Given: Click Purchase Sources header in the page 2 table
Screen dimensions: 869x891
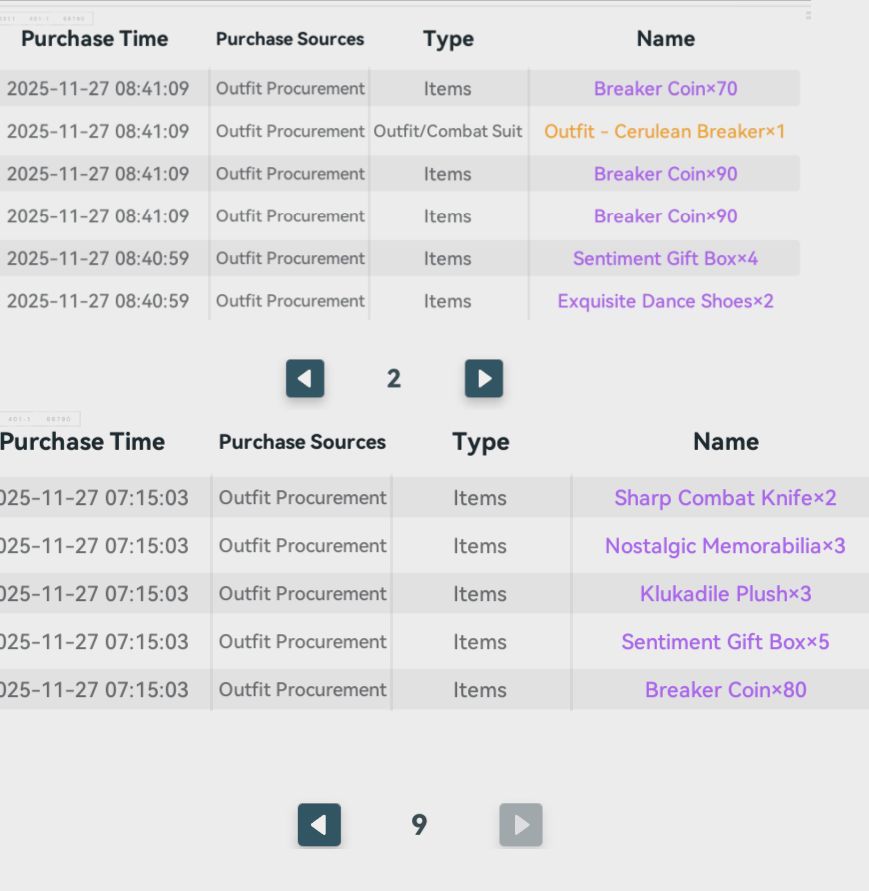Looking at the screenshot, I should [290, 39].
